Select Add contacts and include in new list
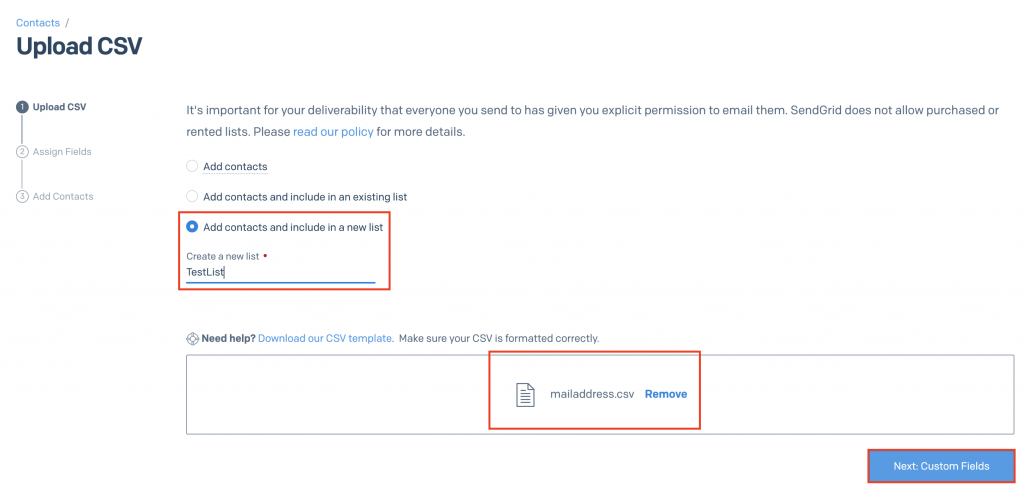 [x=192, y=227]
